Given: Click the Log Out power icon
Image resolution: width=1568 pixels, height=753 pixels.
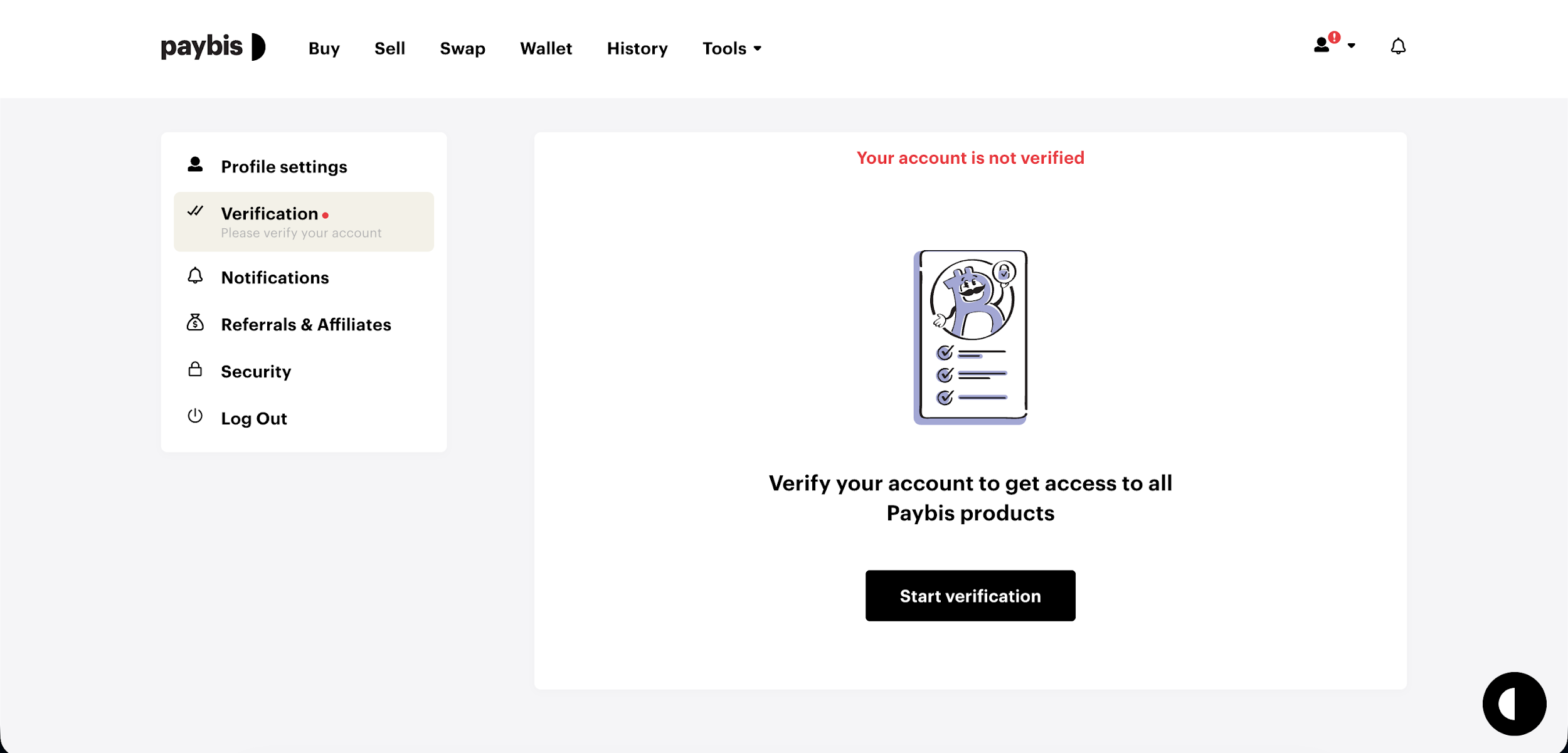Looking at the screenshot, I should (x=195, y=416).
